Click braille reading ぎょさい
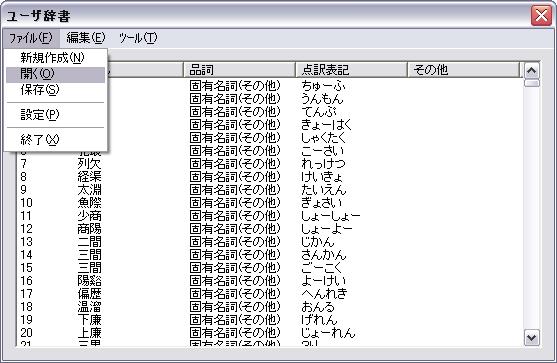This screenshot has height=363, width=557. pyautogui.click(x=321, y=203)
